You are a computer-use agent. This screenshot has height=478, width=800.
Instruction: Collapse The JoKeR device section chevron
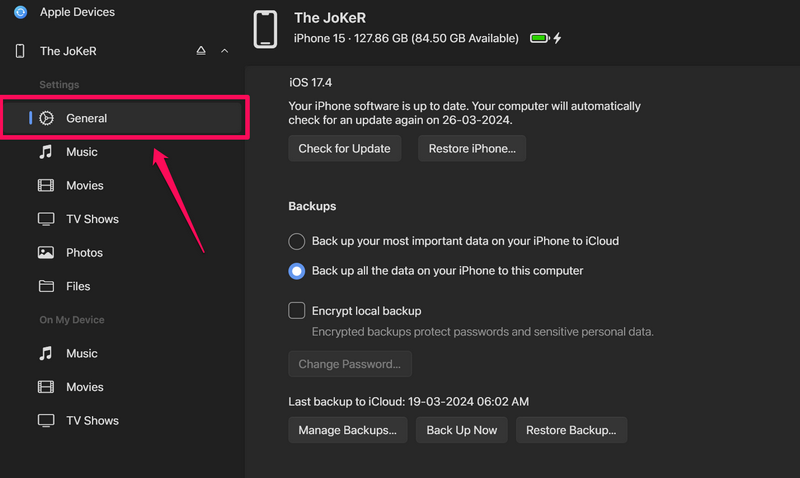pyautogui.click(x=224, y=51)
